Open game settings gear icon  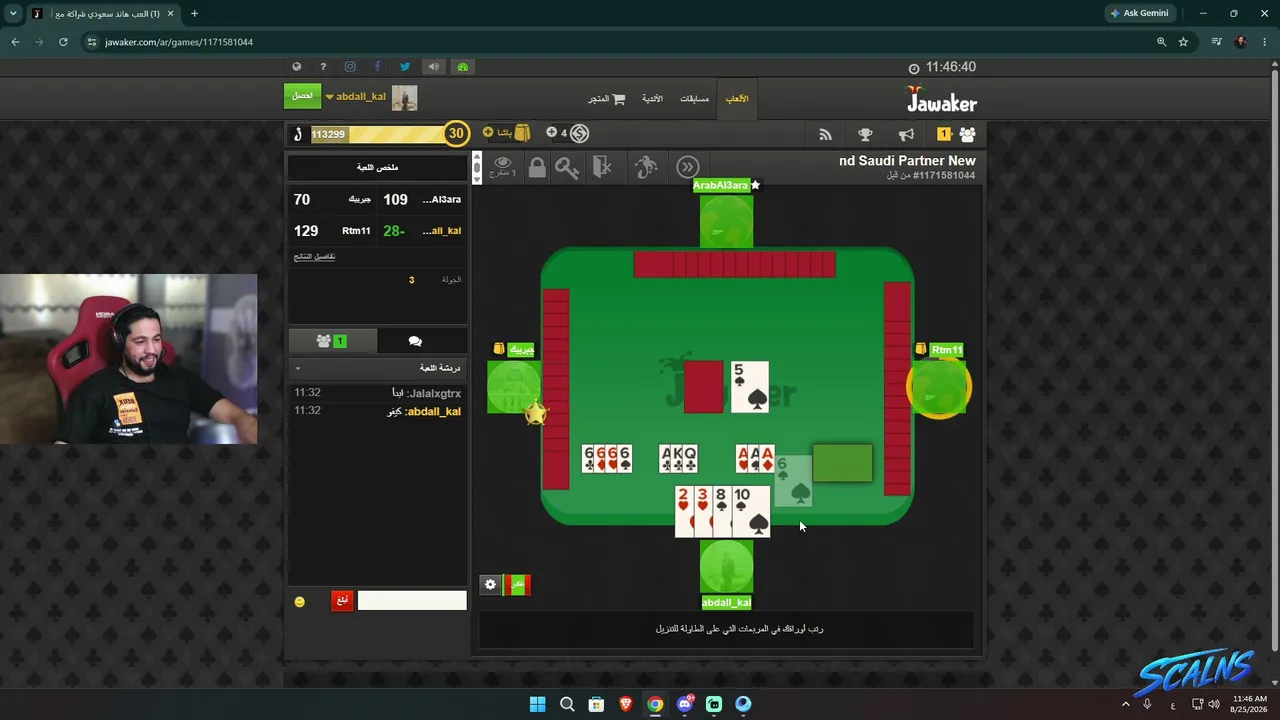pos(490,585)
